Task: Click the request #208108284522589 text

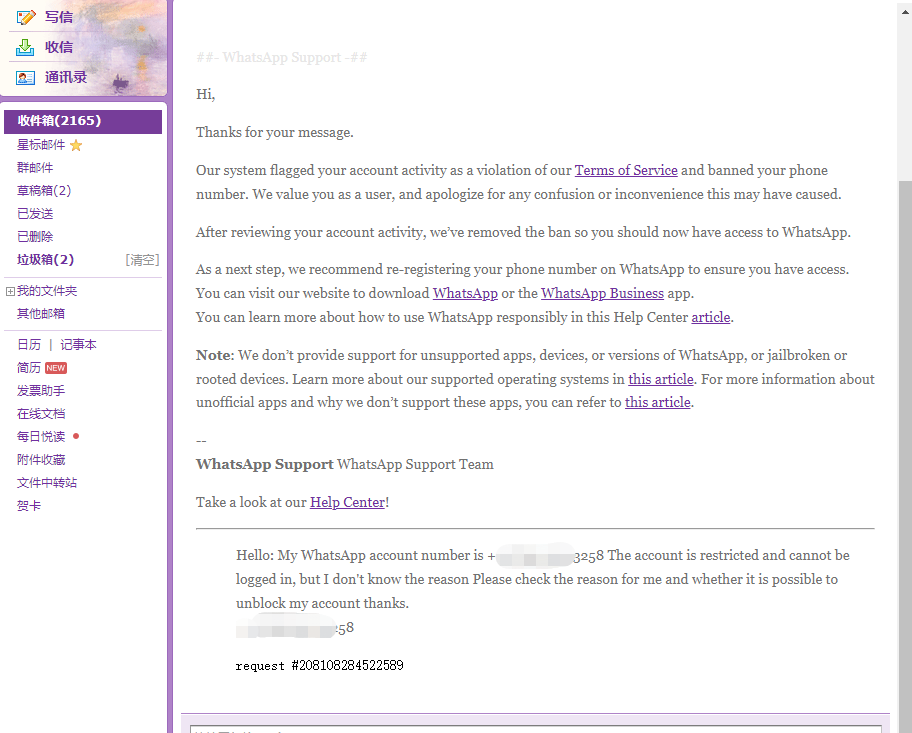Action: point(319,666)
